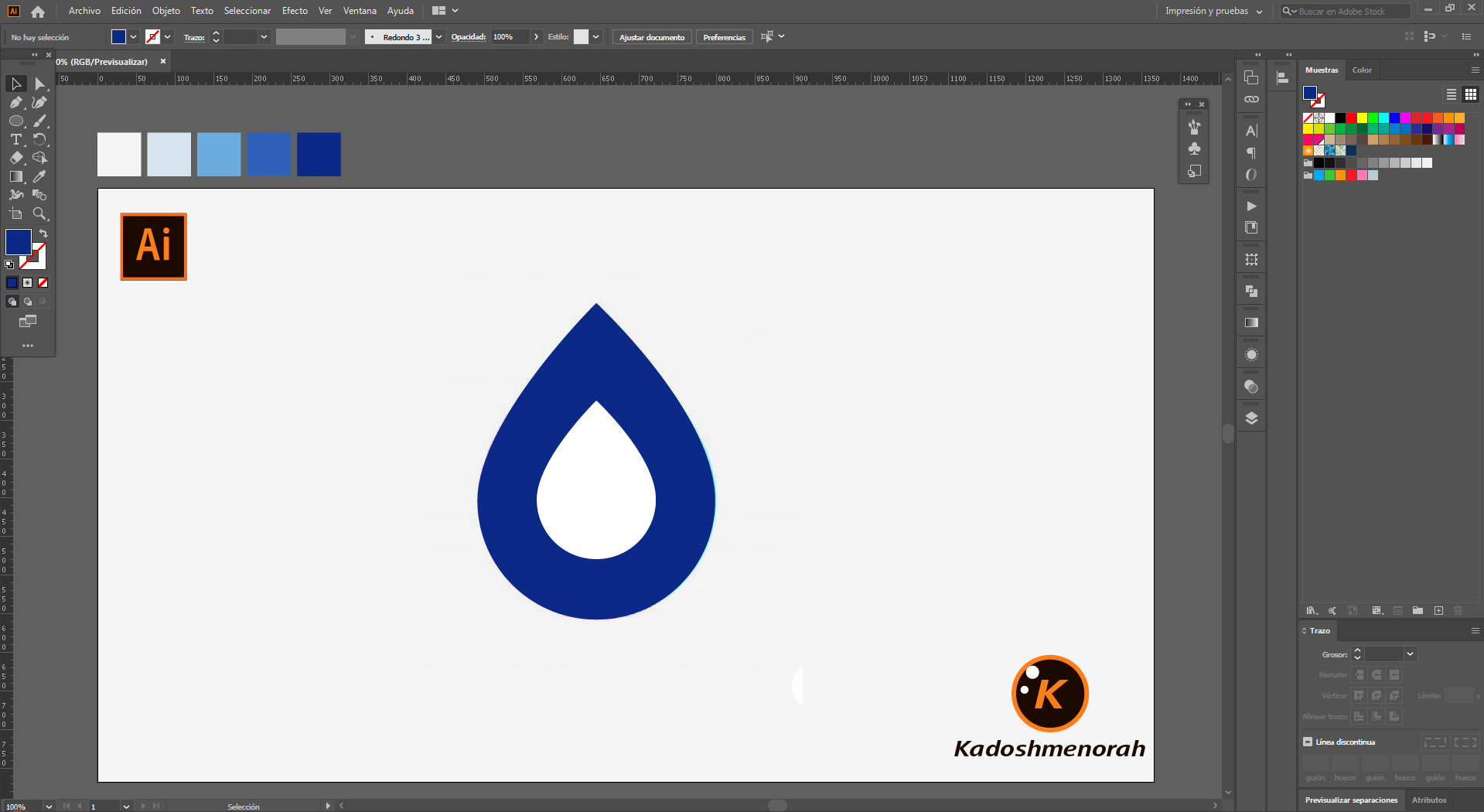Set paint mode to Gradient
Screen dimensions: 1484x812
pyautogui.click(x=28, y=282)
